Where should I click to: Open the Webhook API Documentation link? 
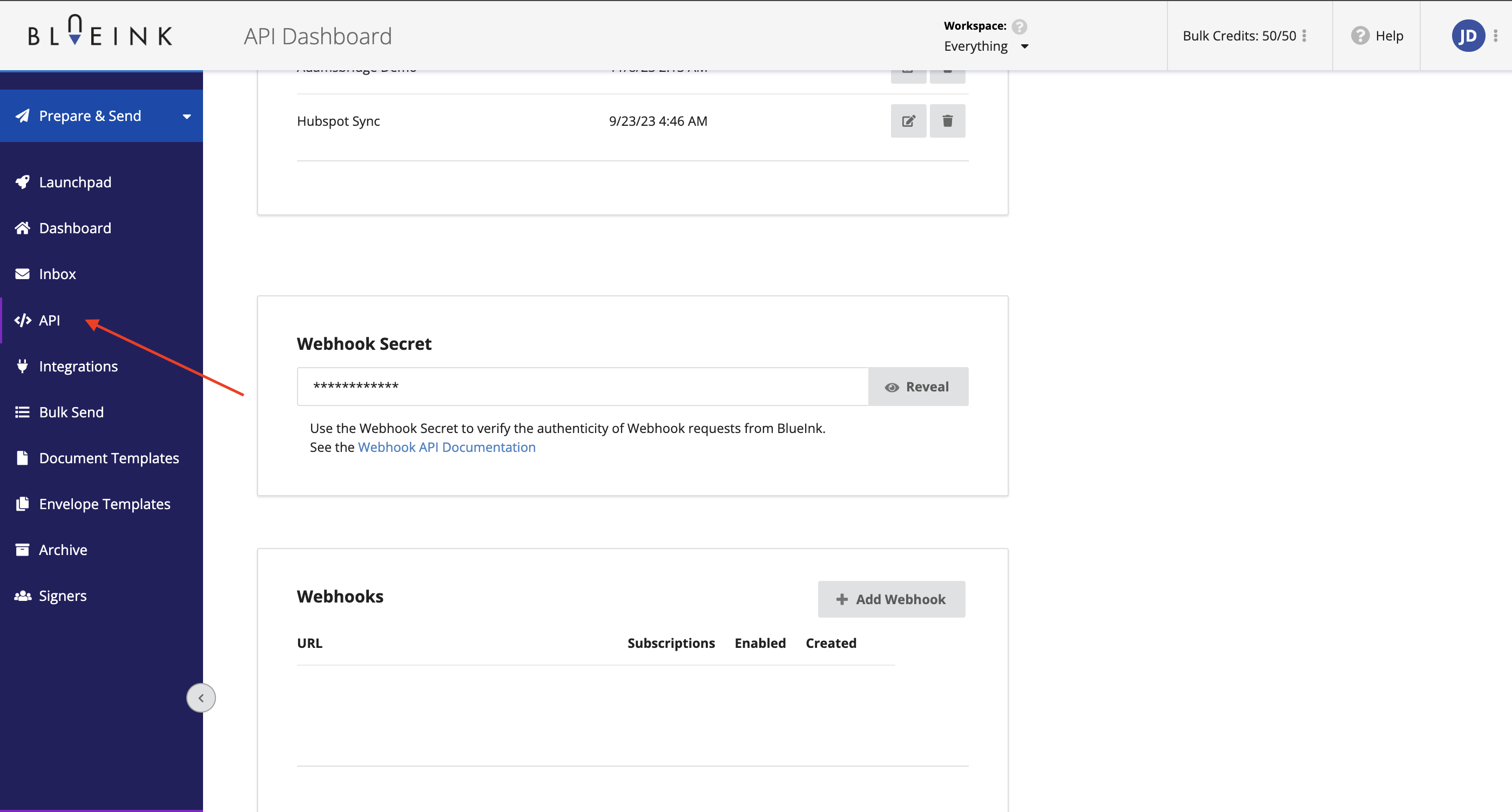447,447
